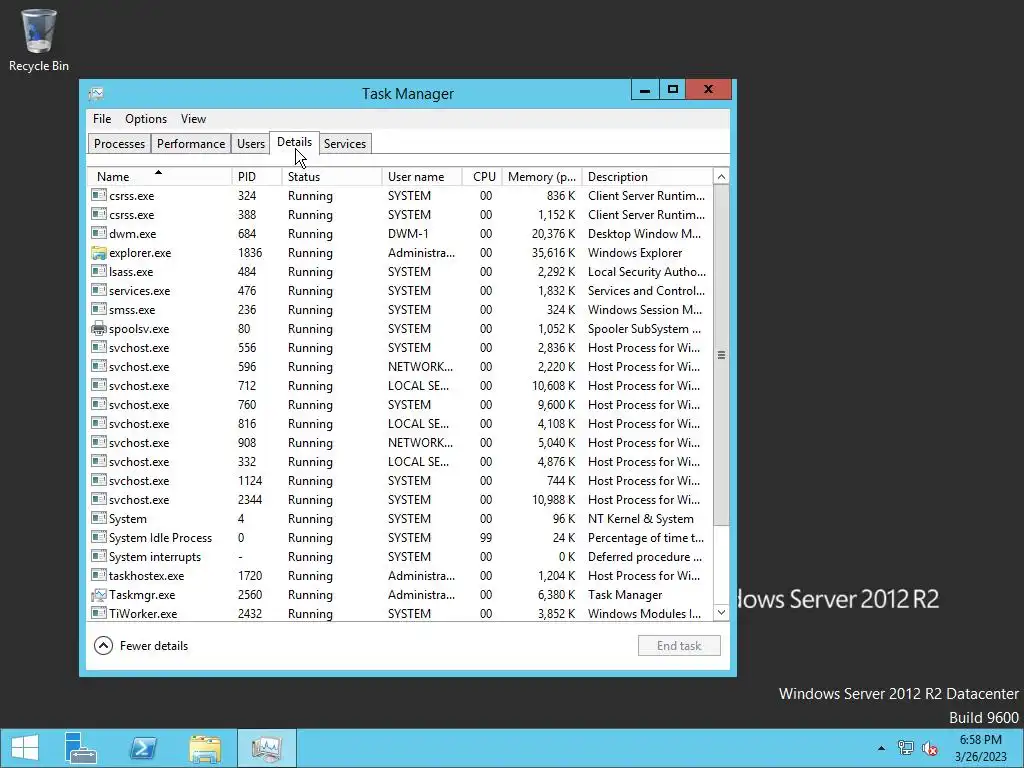Sort by the Memory column header

click(x=542, y=176)
